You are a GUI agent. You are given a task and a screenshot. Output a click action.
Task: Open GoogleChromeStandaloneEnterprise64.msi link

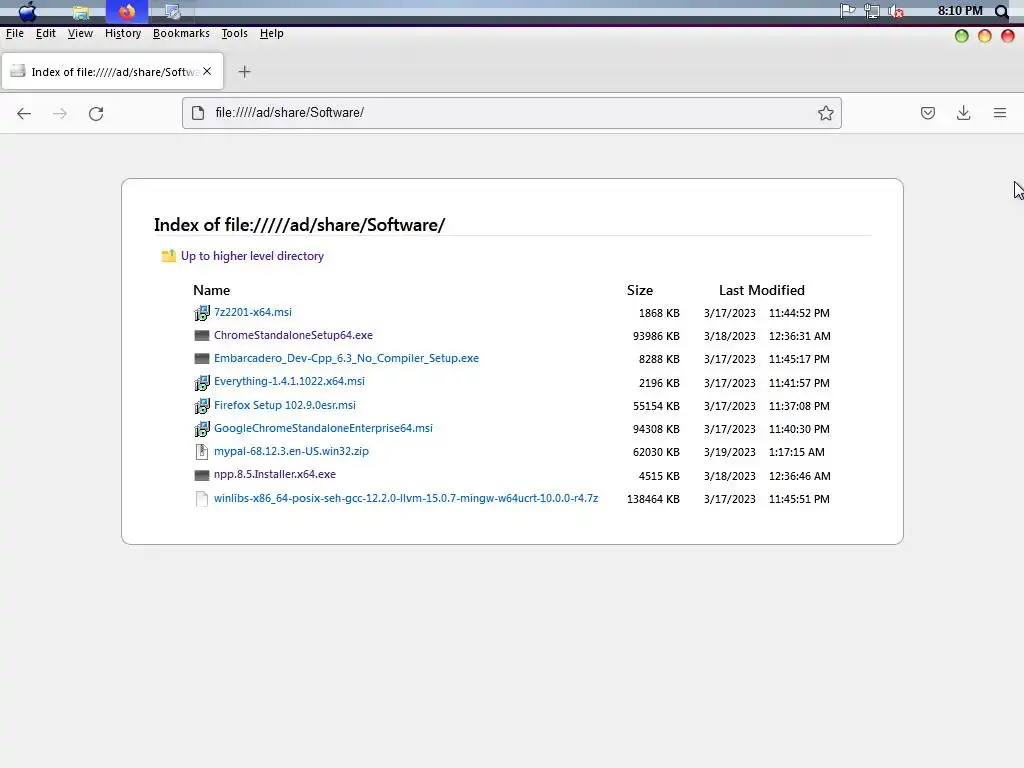[323, 428]
